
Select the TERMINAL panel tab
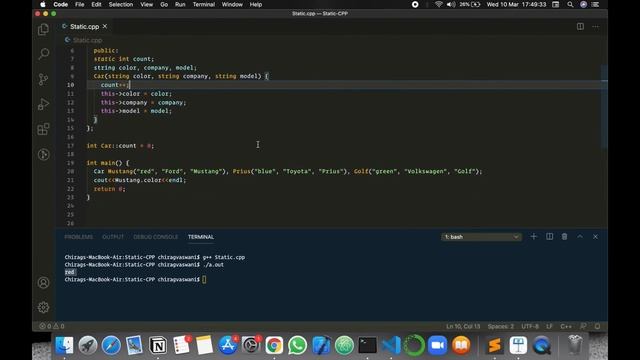point(201,237)
